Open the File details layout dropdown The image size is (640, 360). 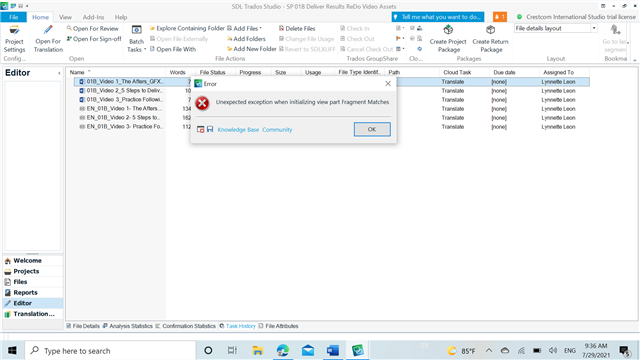594,28
